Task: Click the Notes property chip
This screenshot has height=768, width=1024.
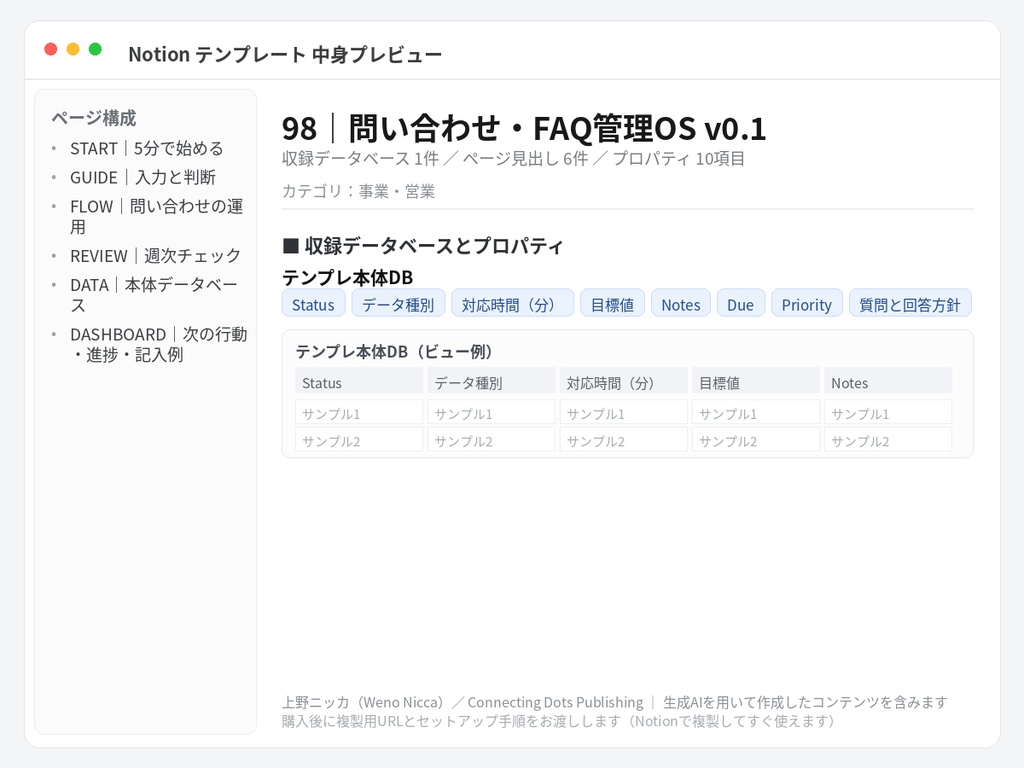Action: 681,304
